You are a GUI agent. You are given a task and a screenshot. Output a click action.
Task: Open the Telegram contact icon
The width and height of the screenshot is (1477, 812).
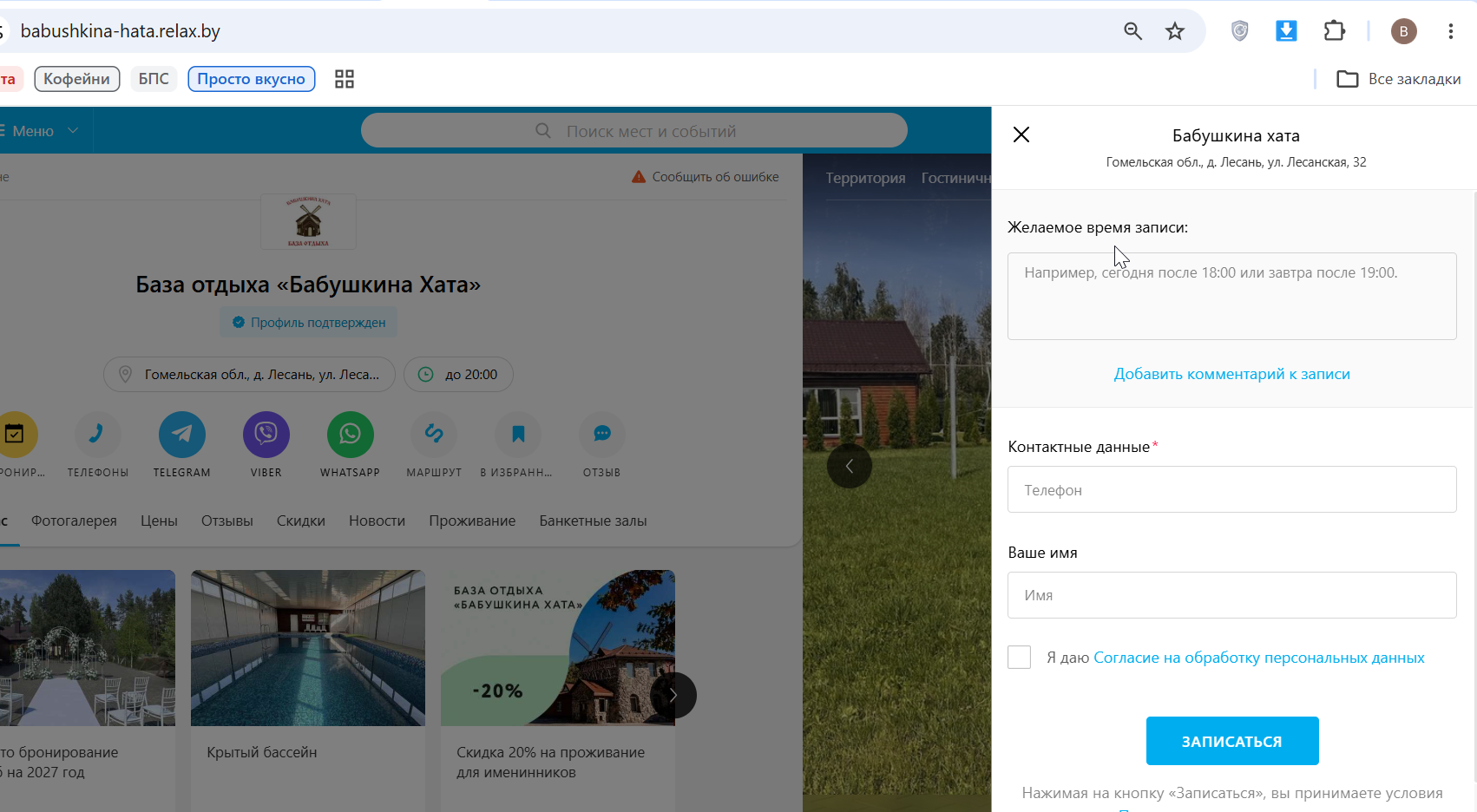coord(182,434)
